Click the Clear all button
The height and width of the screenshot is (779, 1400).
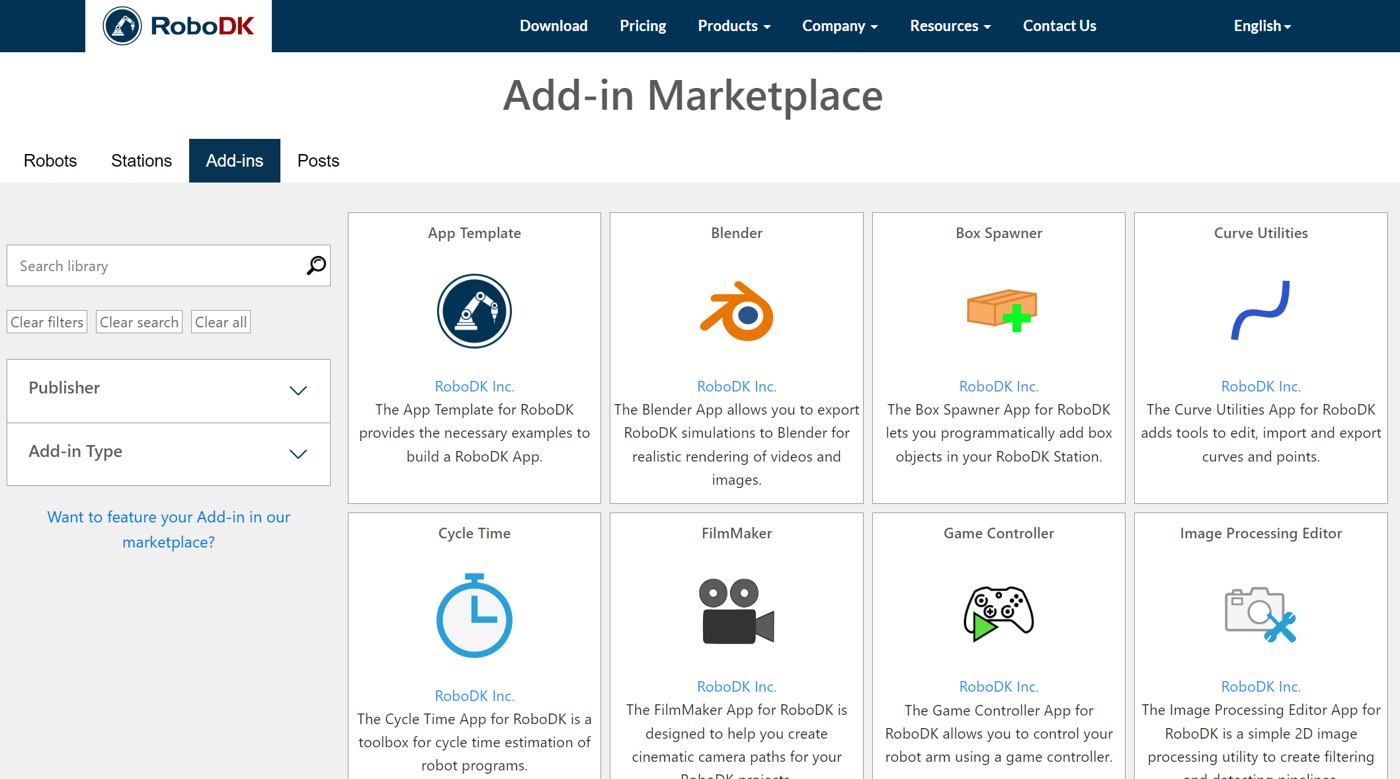(220, 322)
